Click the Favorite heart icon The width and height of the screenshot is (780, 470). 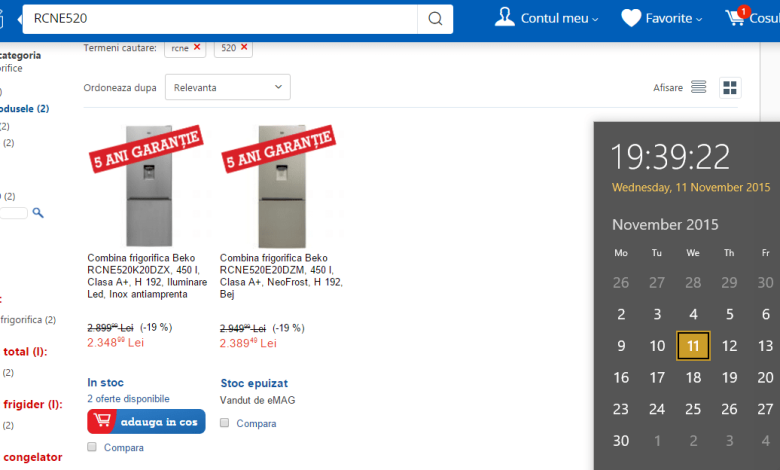click(631, 18)
